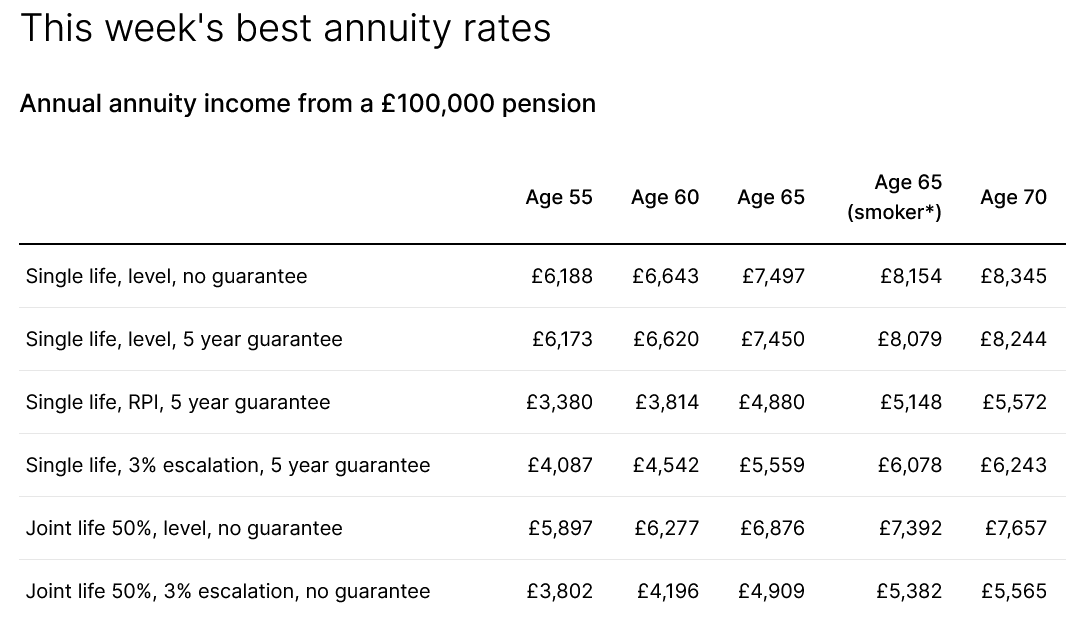Click "Single life, level, 5 year guarantee" label
Image resolution: width=1066 pixels, height=622 pixels.
184,339
